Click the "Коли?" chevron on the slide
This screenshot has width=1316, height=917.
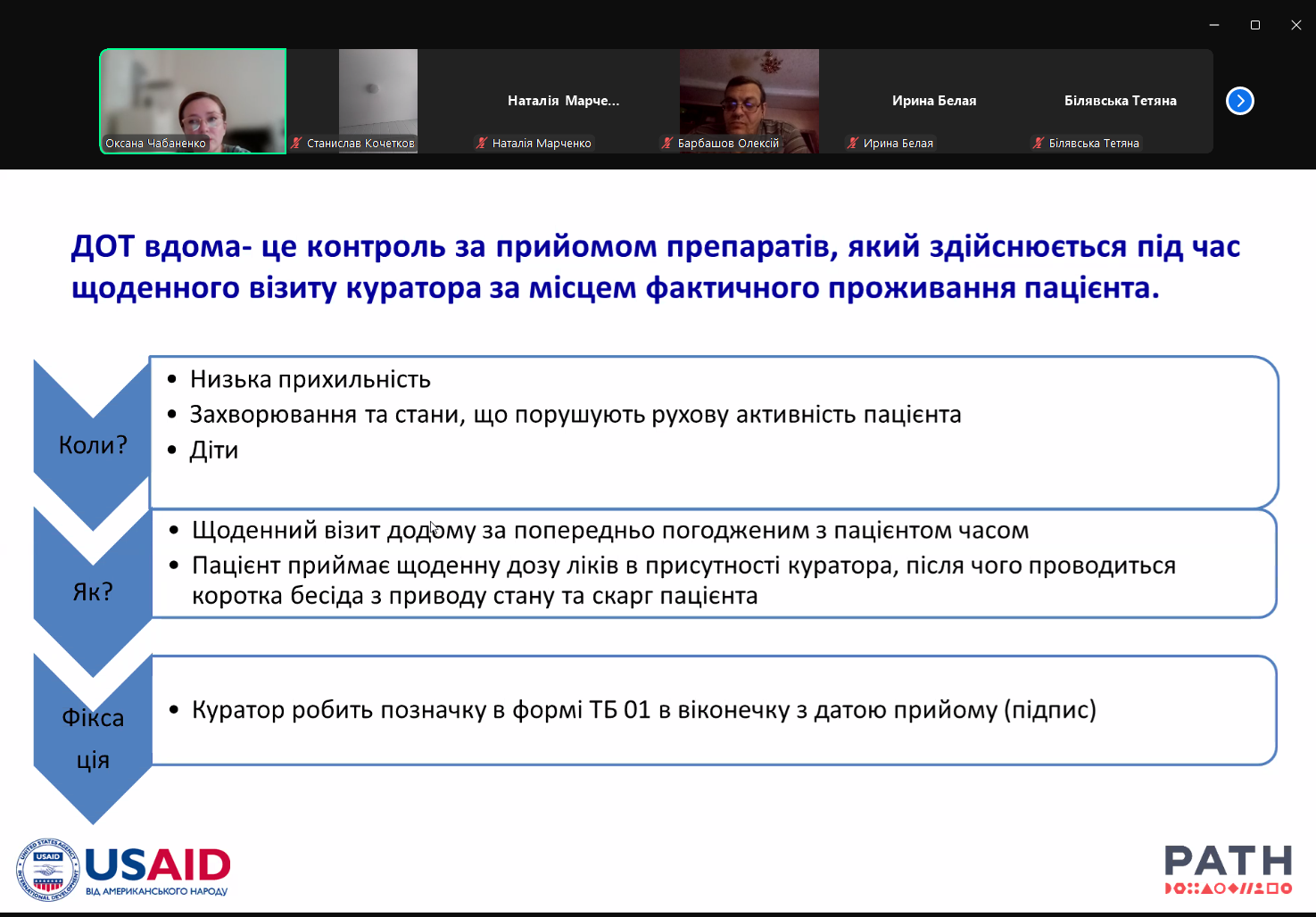pyautogui.click(x=93, y=444)
